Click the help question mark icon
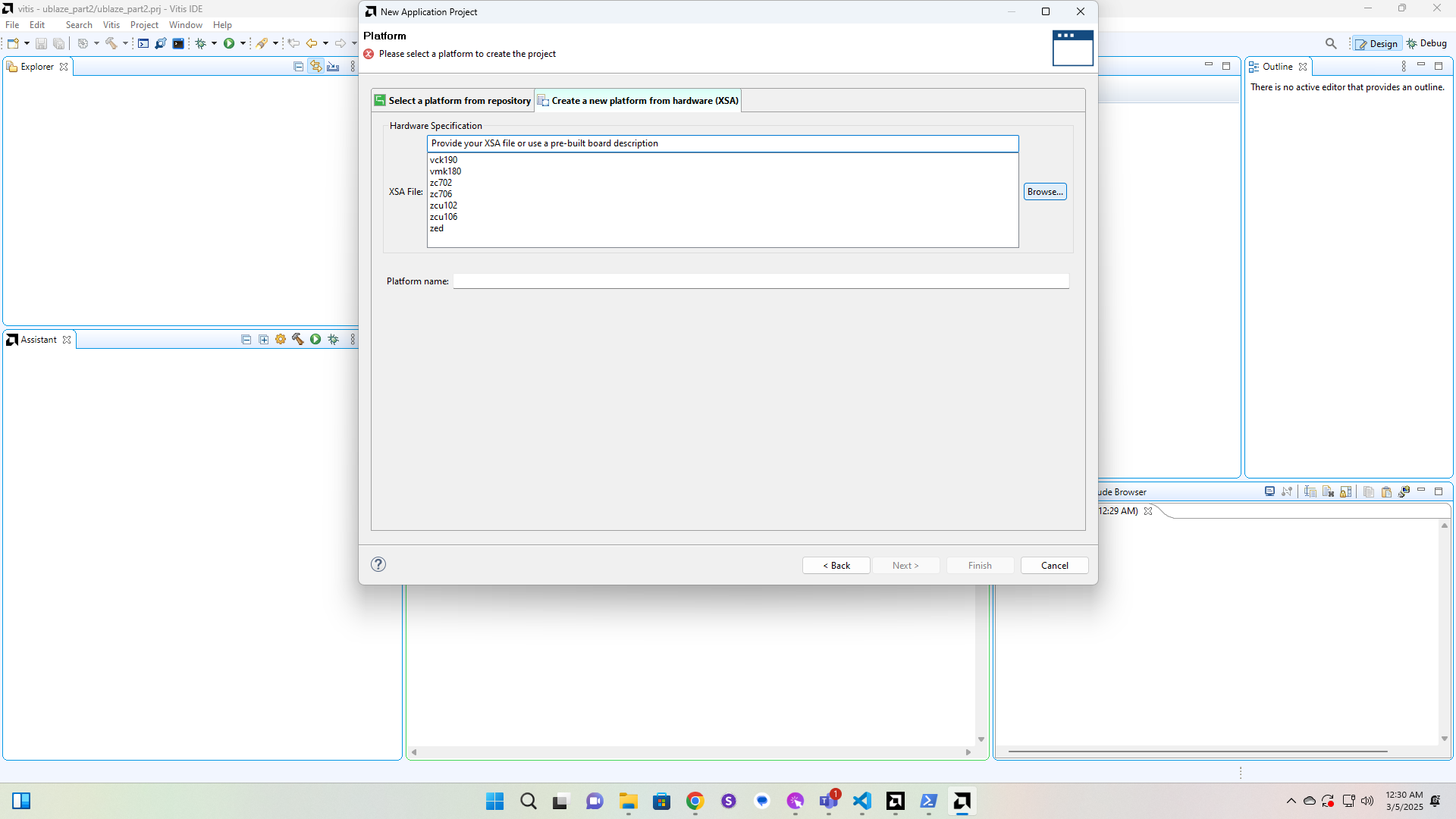 coord(378,564)
